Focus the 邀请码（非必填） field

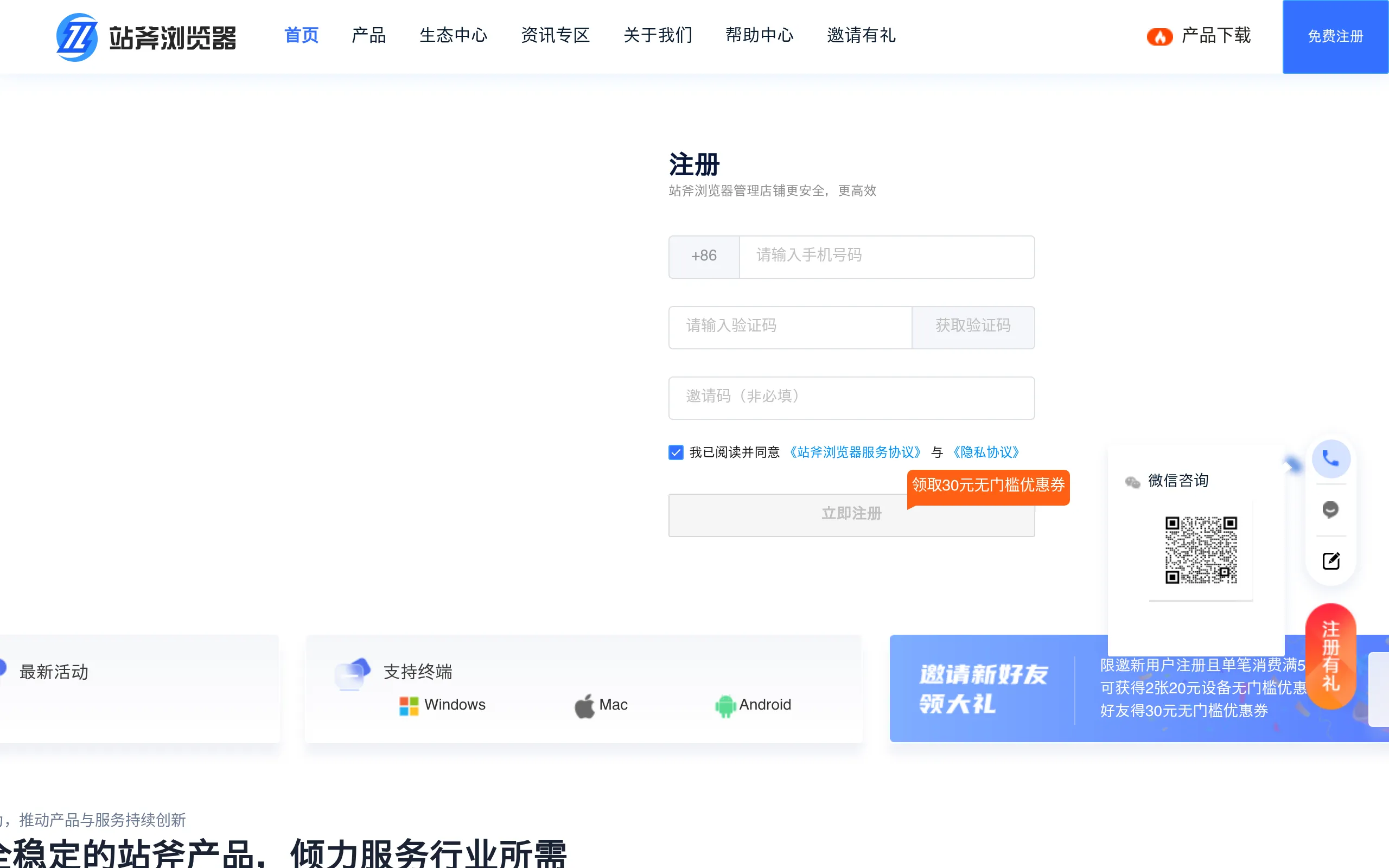tap(851, 398)
